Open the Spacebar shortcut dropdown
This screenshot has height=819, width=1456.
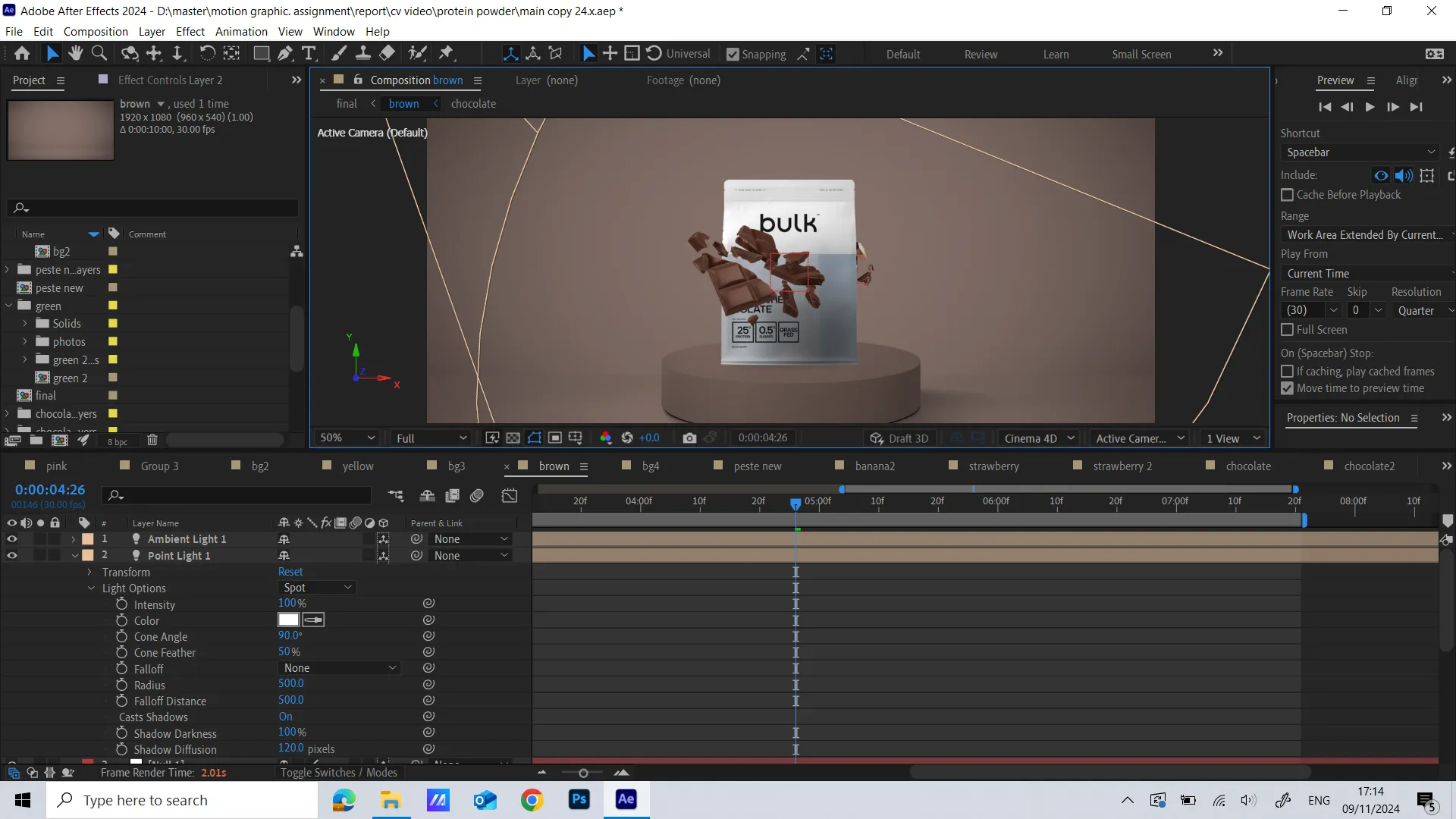pos(1360,152)
